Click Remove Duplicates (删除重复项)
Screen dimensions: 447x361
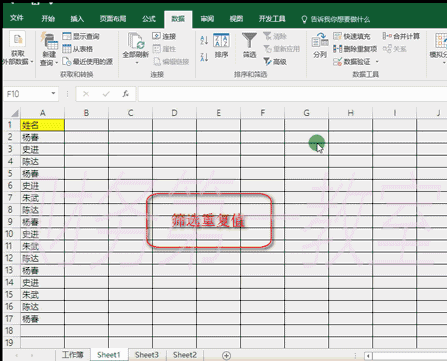click(355, 49)
